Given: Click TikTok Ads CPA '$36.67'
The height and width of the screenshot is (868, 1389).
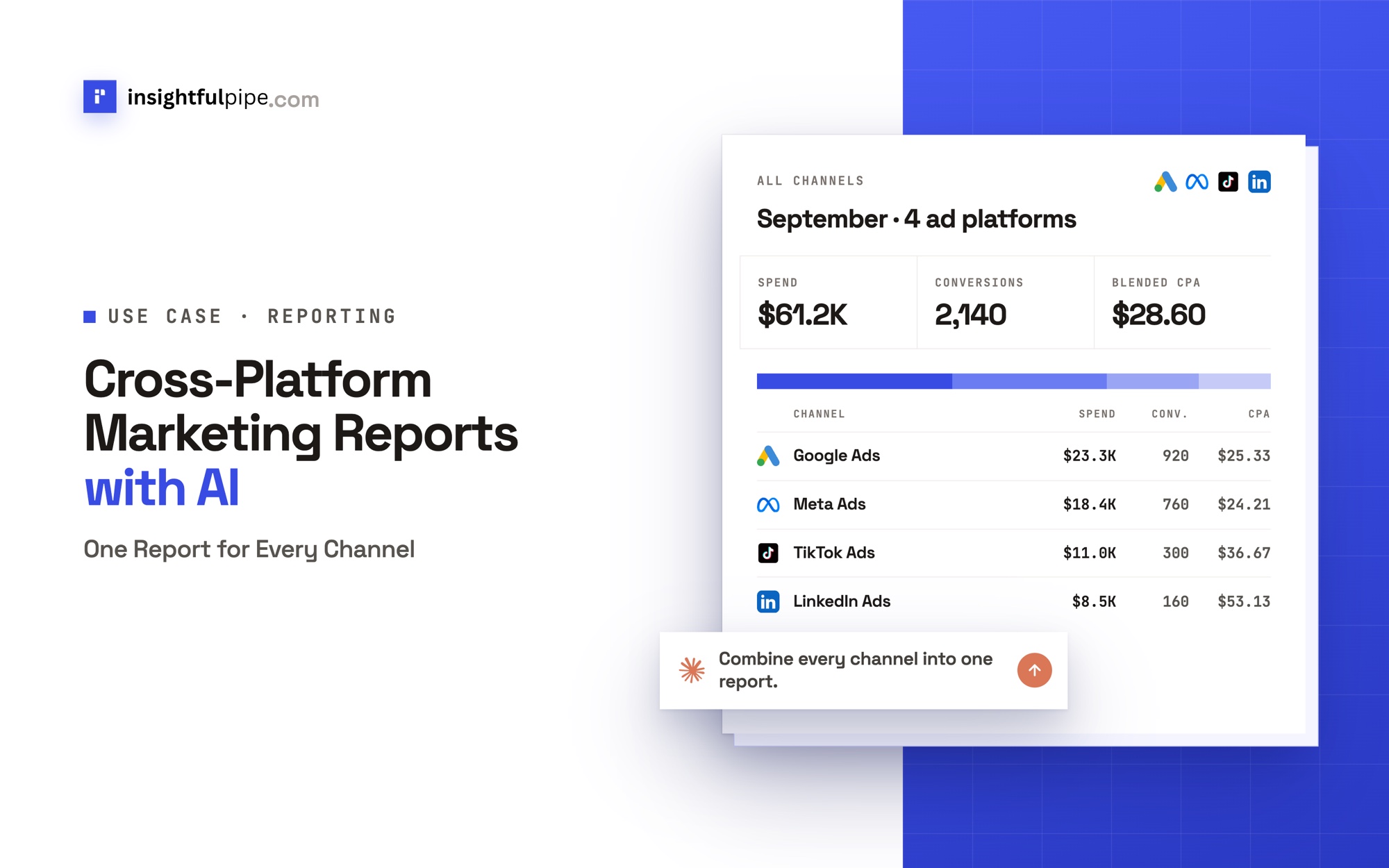Looking at the screenshot, I should 1244,553.
